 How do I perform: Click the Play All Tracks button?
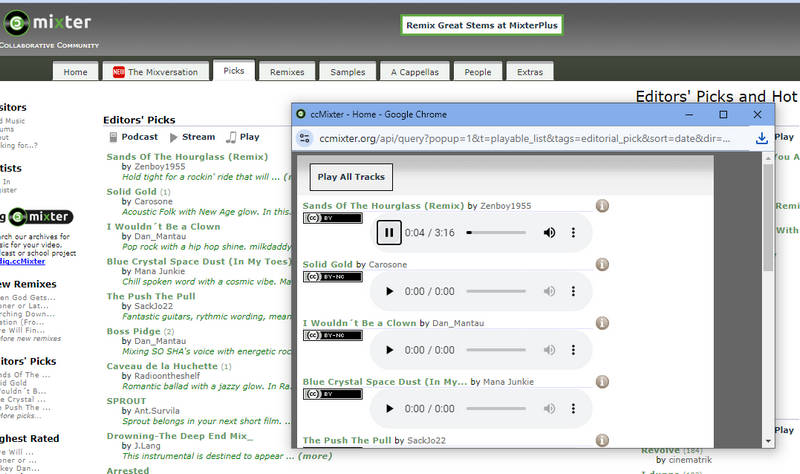tap(350, 177)
